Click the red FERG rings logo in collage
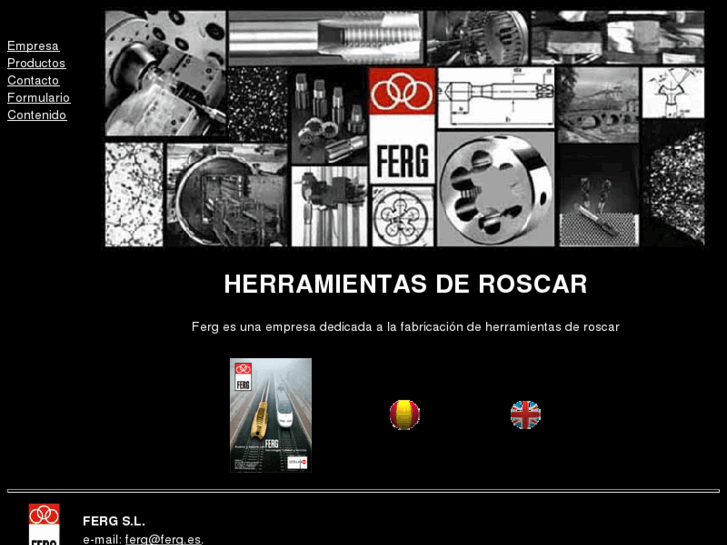This screenshot has width=727, height=545. pos(402,91)
